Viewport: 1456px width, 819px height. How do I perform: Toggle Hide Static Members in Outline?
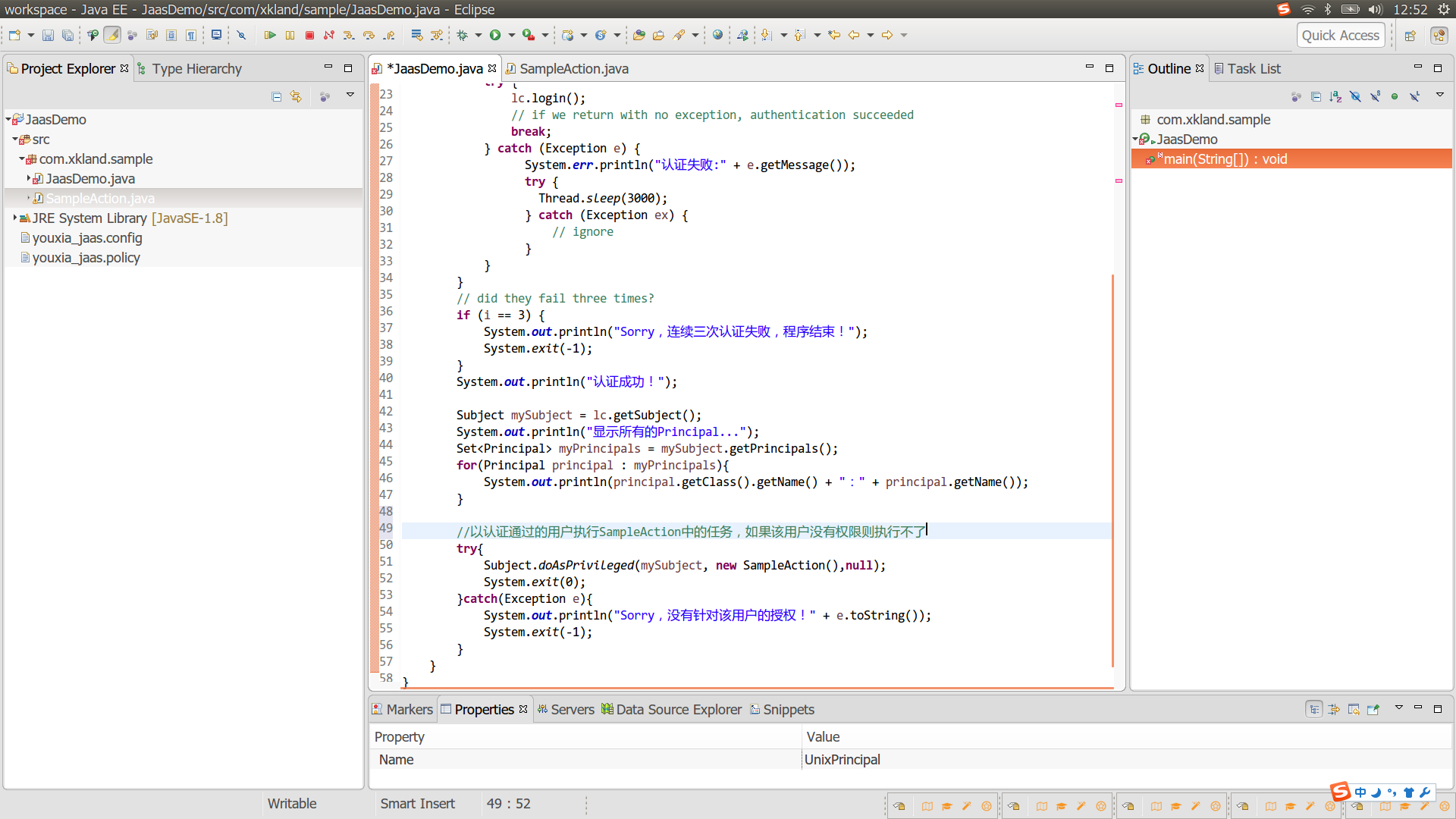[1375, 96]
